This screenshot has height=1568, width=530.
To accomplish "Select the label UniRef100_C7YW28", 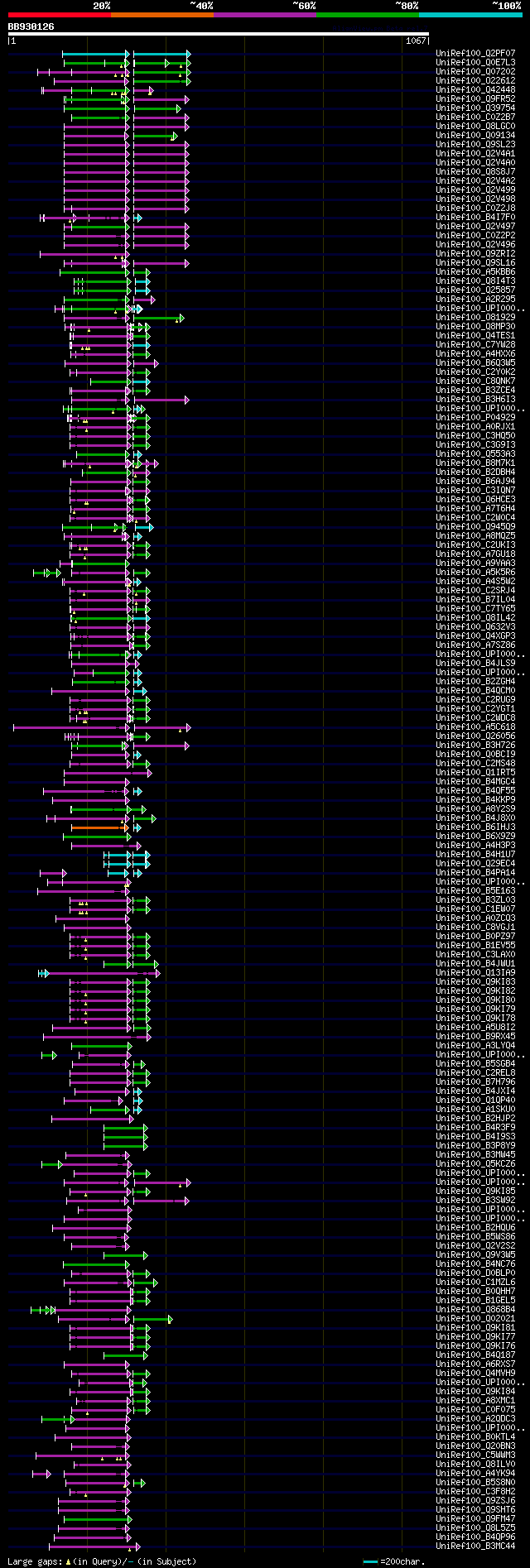I will [475, 345].
